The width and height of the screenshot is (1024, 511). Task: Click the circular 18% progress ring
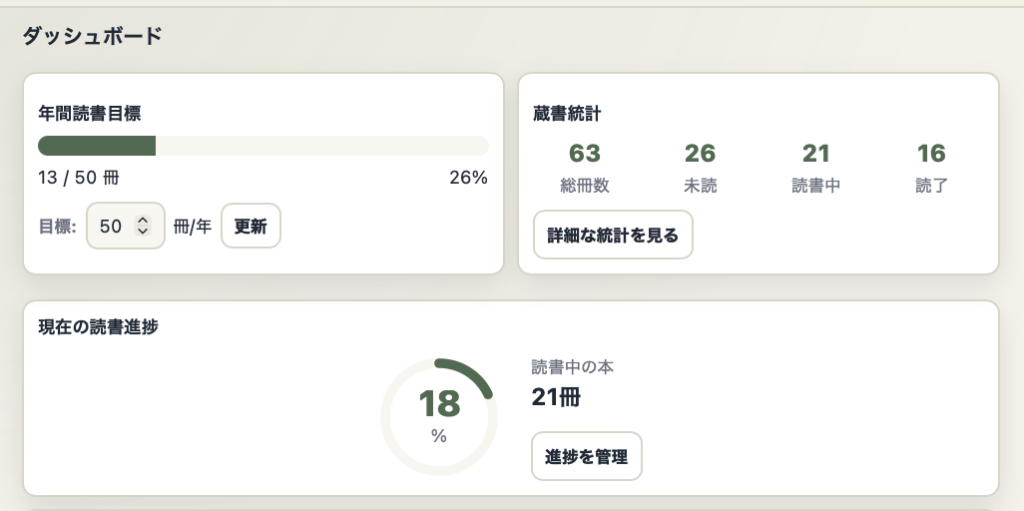[439, 416]
